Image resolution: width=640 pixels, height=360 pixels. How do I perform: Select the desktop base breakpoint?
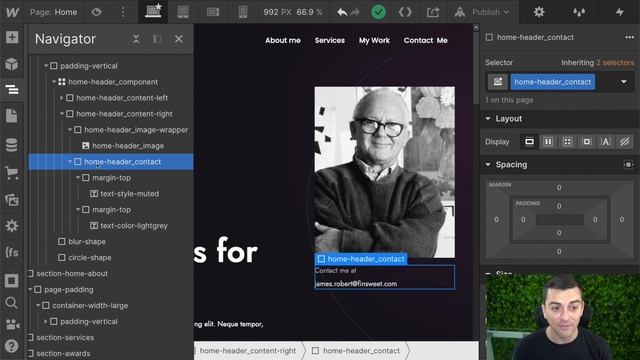(x=153, y=11)
